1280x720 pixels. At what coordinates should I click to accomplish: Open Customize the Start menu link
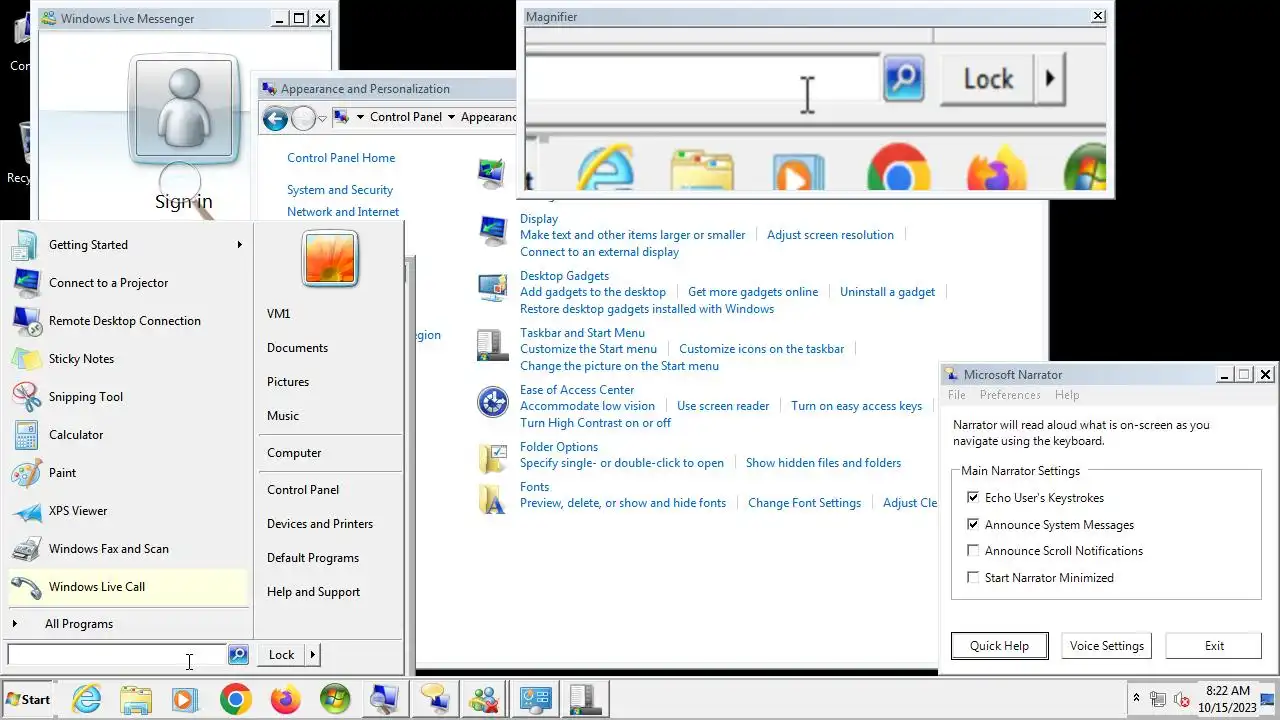[588, 349]
